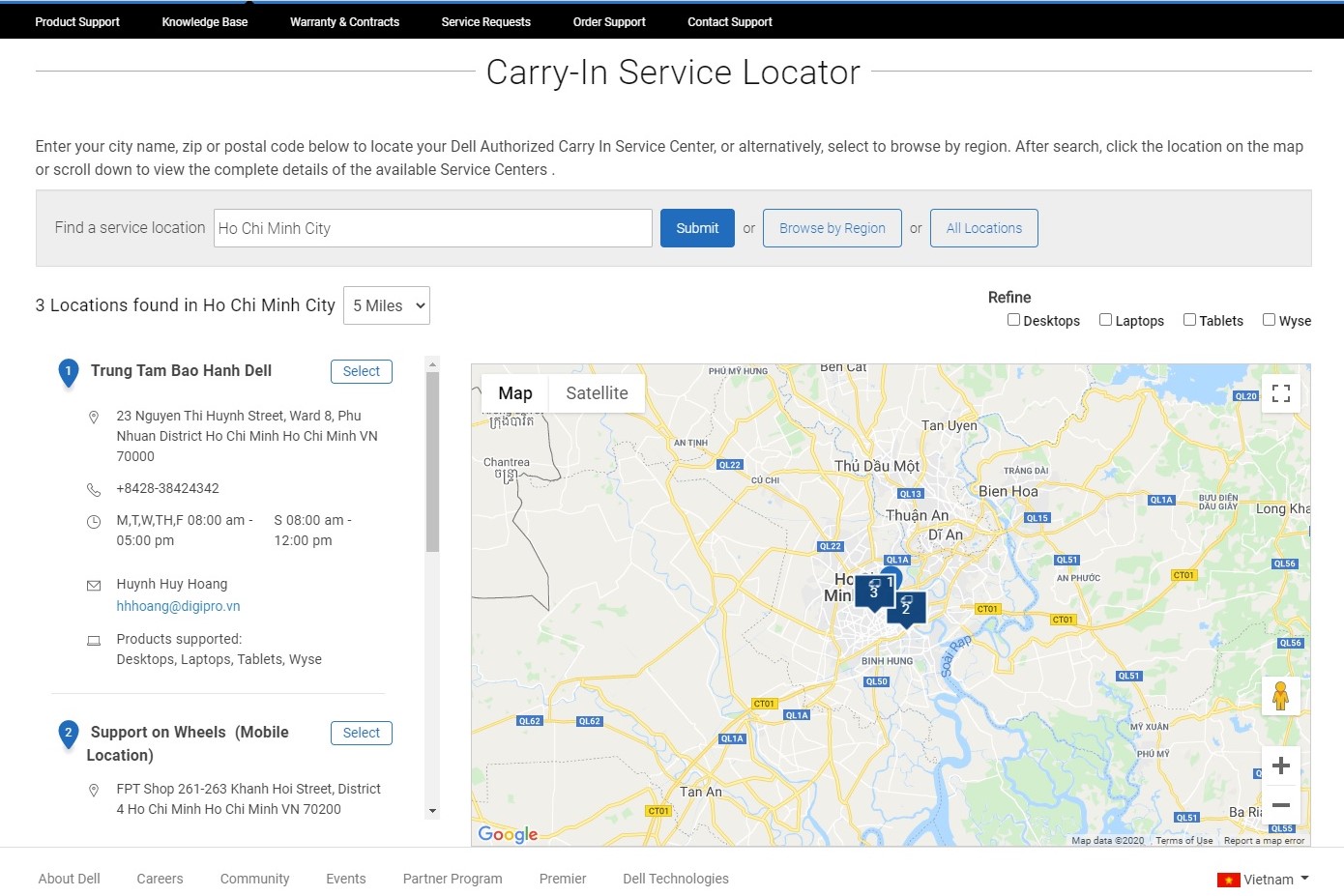Open Partner Program footer link
1344x896 pixels.
[453, 879]
